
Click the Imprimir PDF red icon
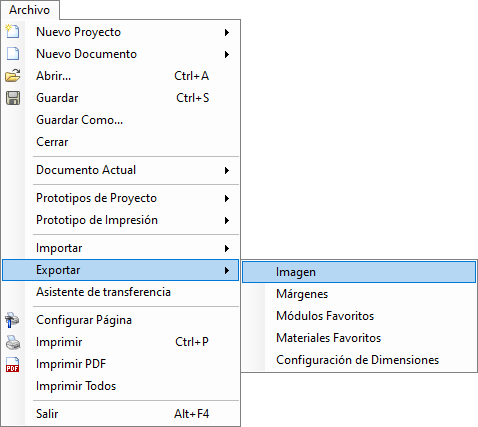(13, 364)
